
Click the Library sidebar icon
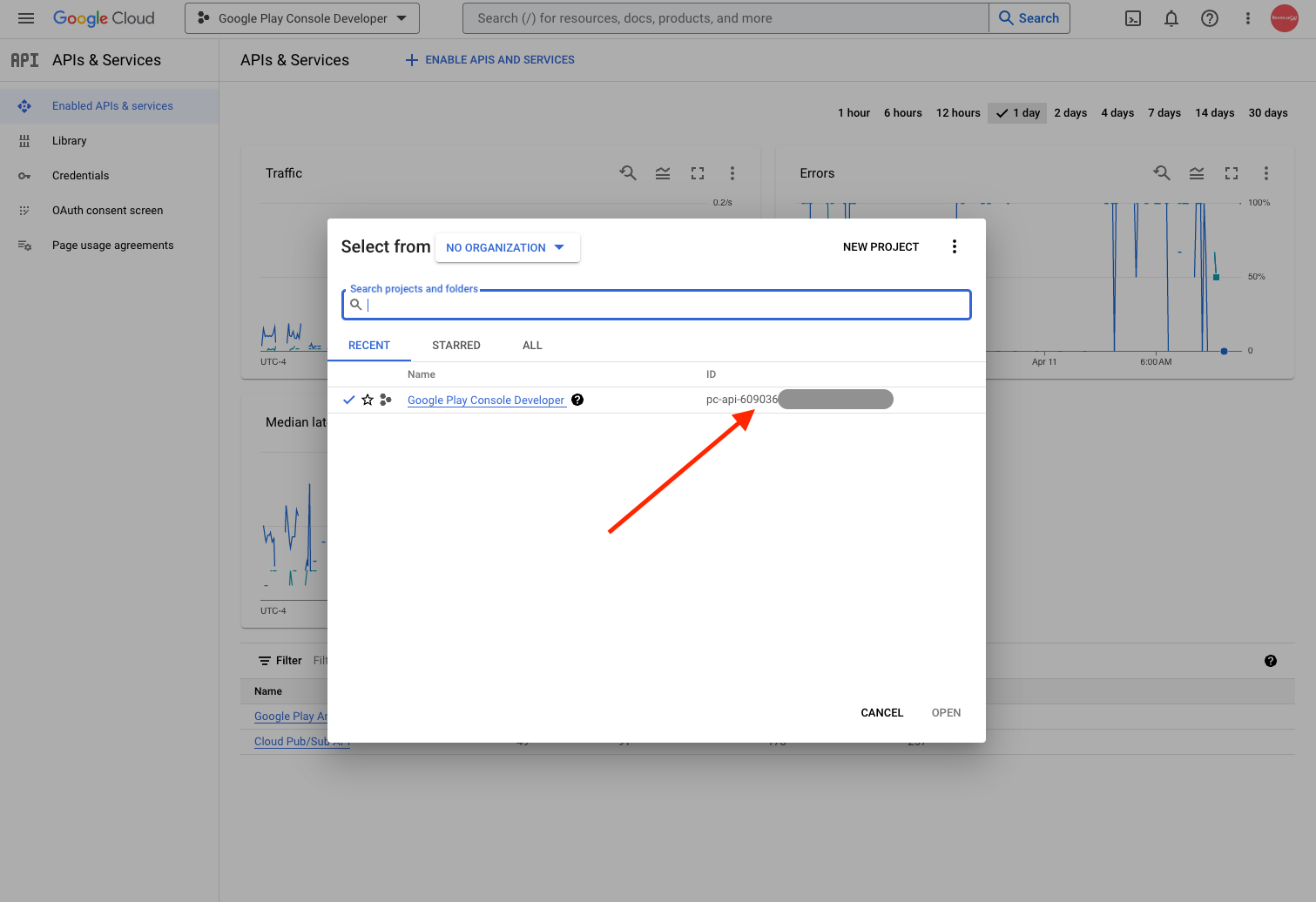[24, 141]
